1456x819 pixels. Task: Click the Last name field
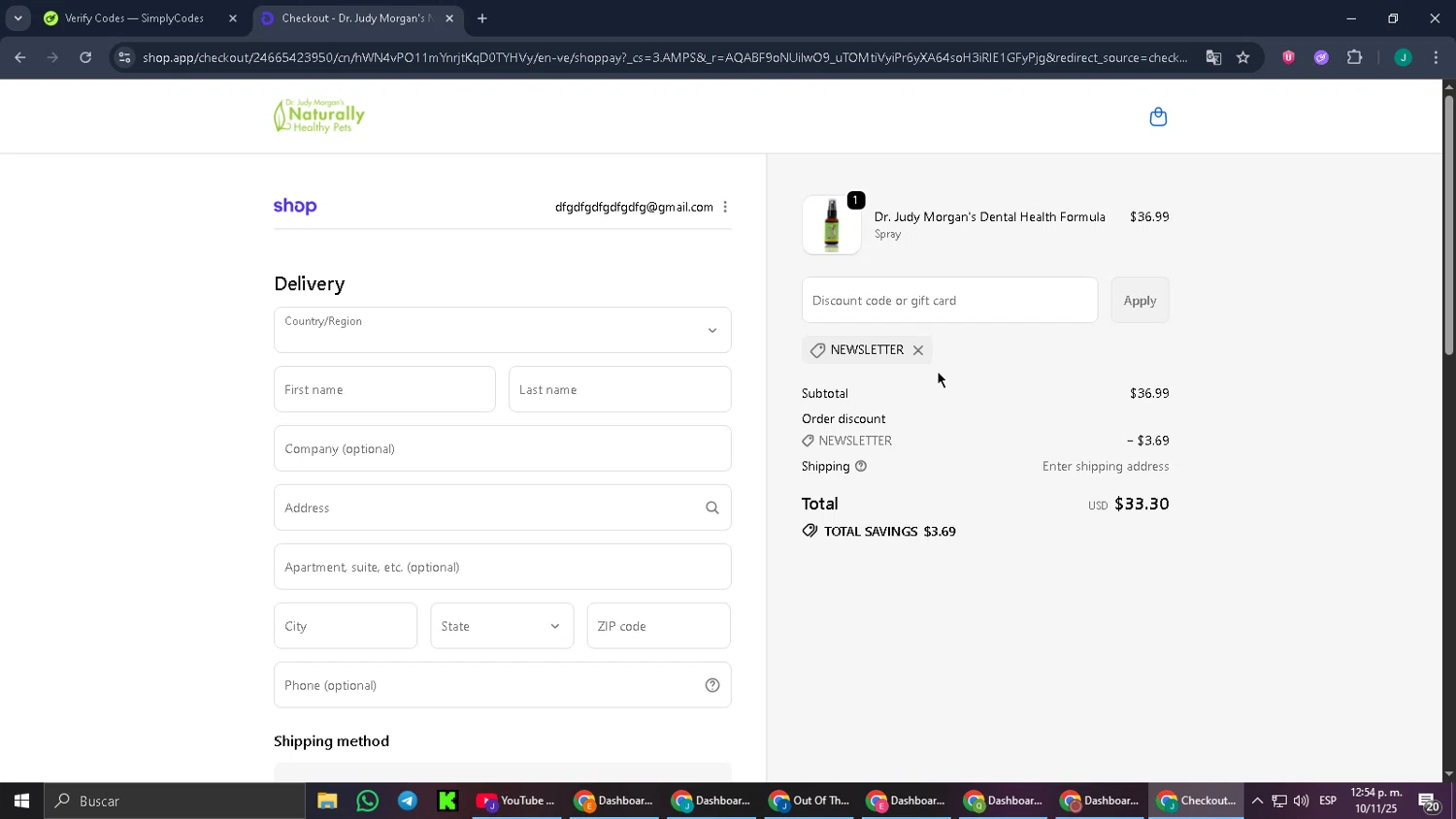point(619,389)
